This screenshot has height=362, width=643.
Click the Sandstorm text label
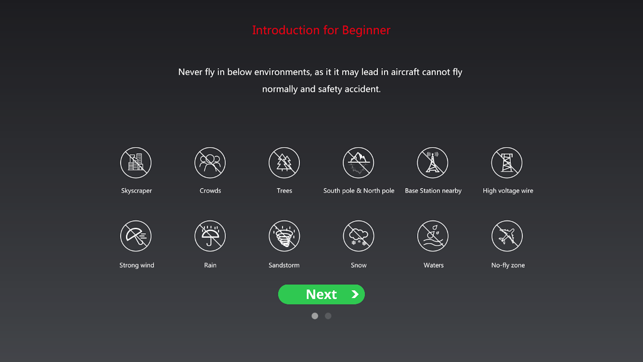tap(284, 265)
